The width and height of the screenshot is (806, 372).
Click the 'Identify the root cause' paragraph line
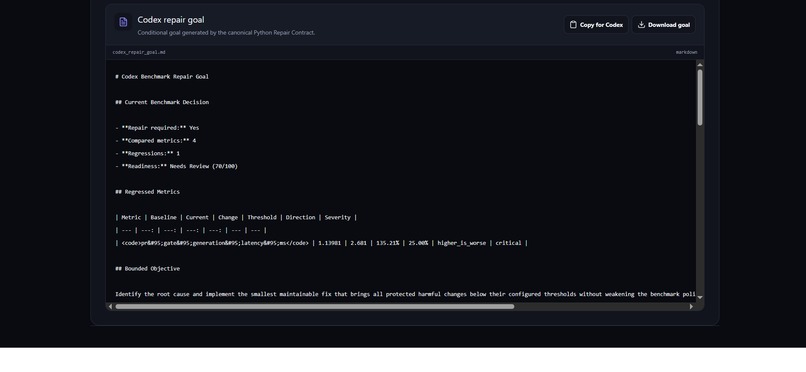coord(405,294)
